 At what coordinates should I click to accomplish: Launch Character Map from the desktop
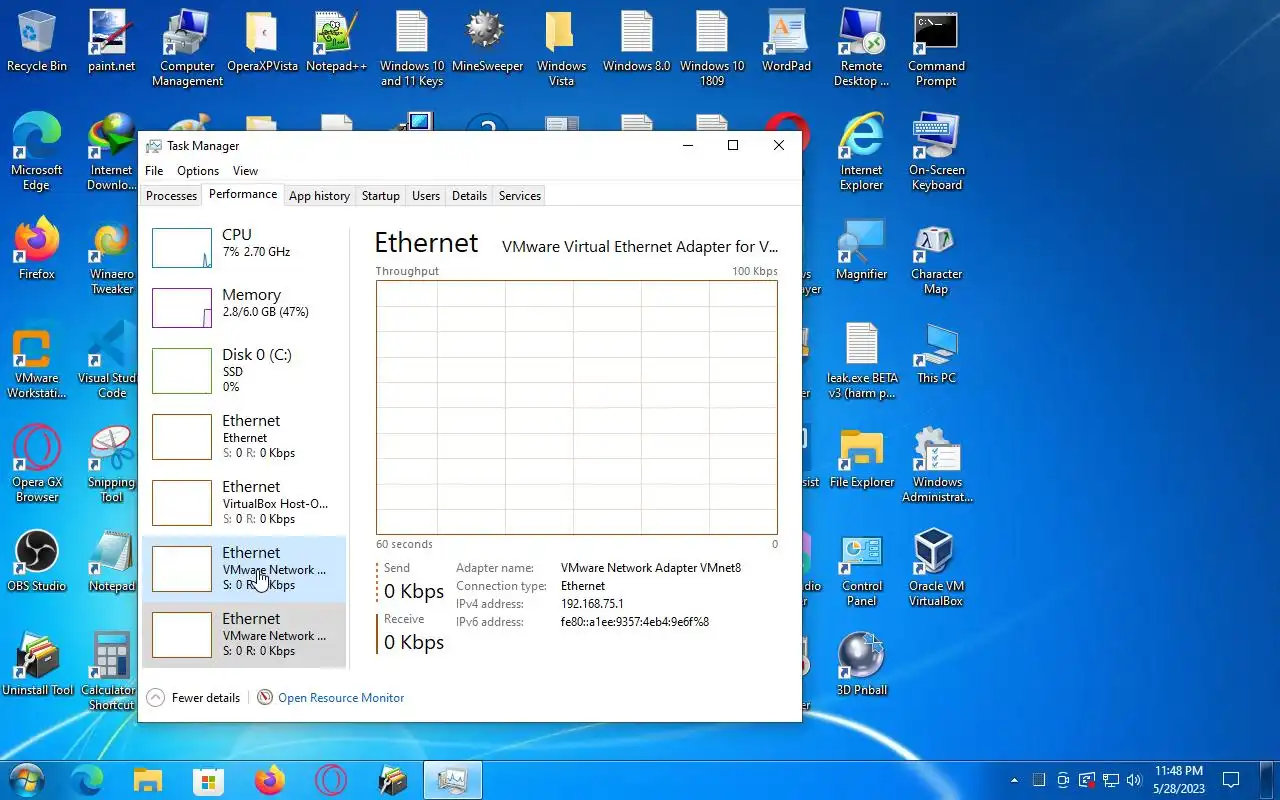[x=937, y=257]
